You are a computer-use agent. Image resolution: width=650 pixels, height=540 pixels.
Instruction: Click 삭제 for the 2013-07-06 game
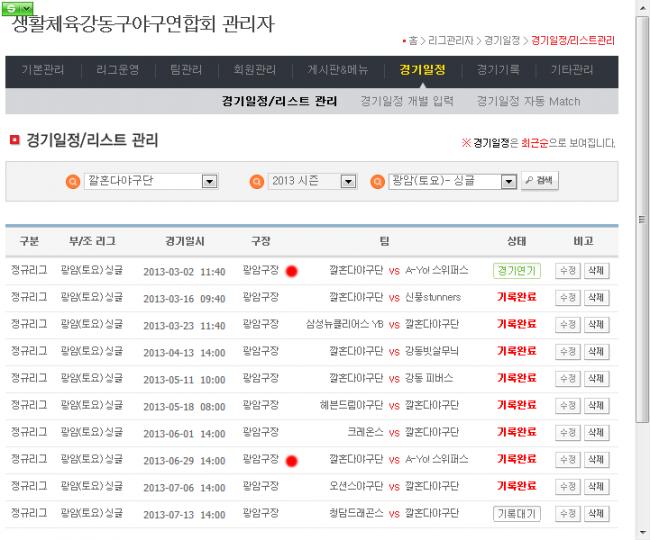(596, 487)
